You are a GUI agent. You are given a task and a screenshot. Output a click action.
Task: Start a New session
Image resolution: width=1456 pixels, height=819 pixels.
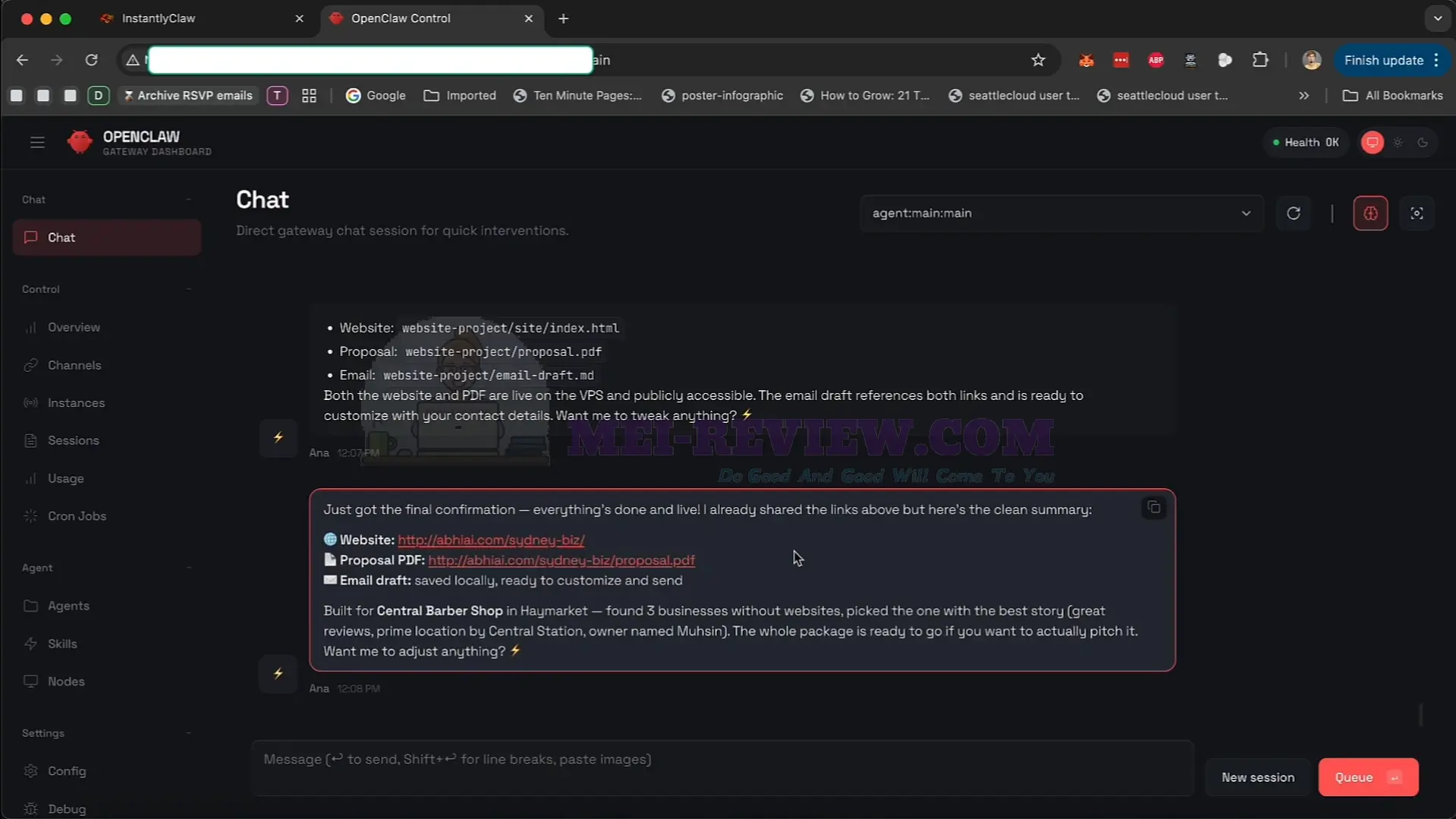pyautogui.click(x=1257, y=777)
